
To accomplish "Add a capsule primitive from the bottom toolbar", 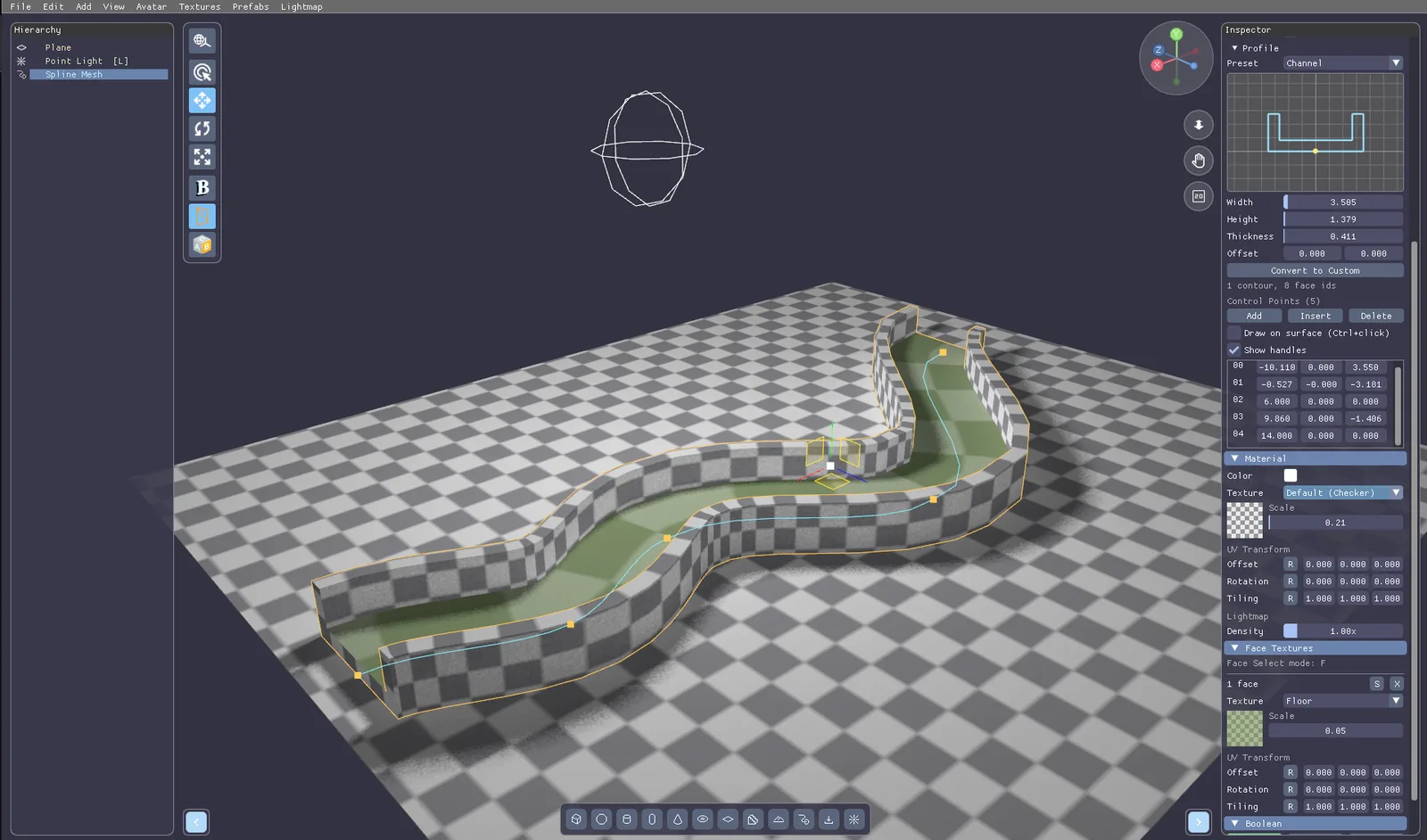I will (x=652, y=819).
